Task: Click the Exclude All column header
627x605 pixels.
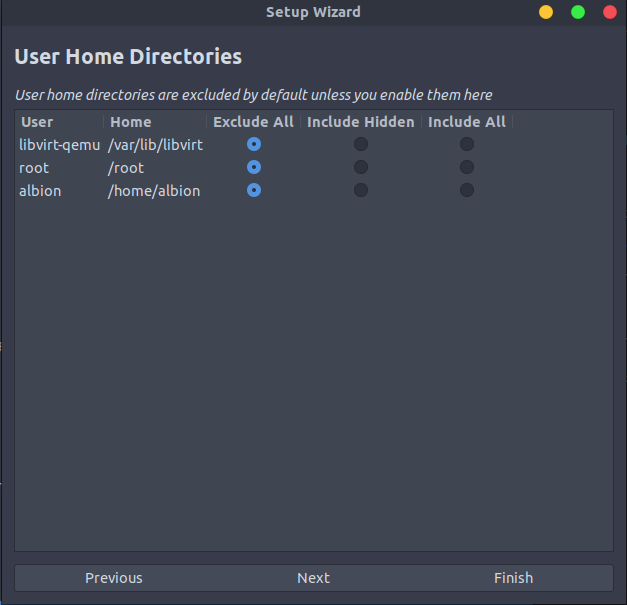Action: point(254,122)
